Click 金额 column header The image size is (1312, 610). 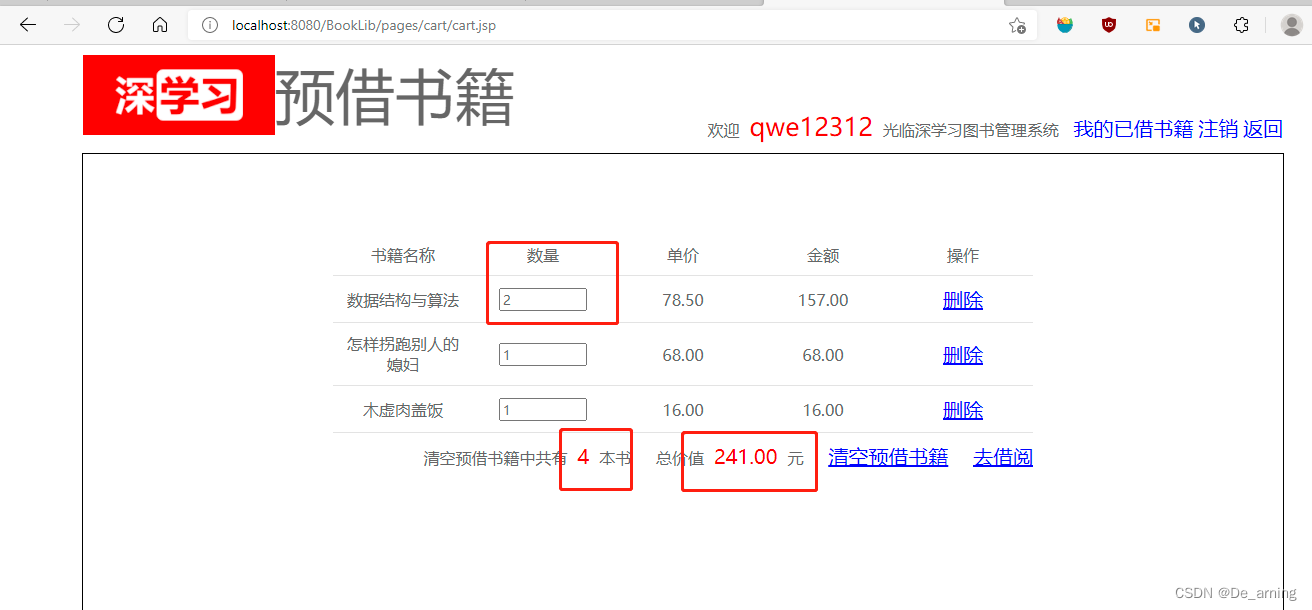point(823,256)
